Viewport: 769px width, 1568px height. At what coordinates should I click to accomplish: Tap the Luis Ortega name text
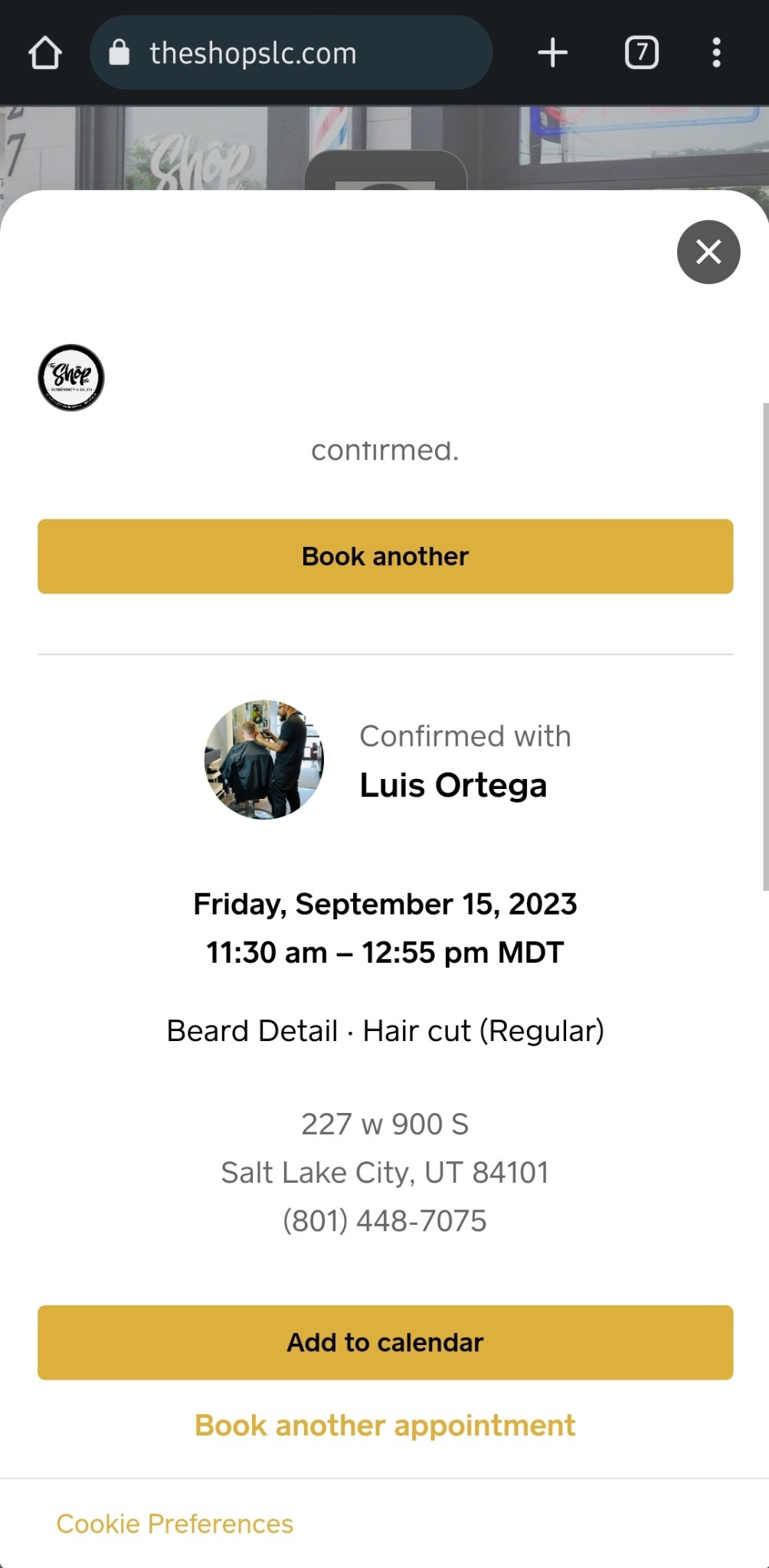[x=453, y=785]
